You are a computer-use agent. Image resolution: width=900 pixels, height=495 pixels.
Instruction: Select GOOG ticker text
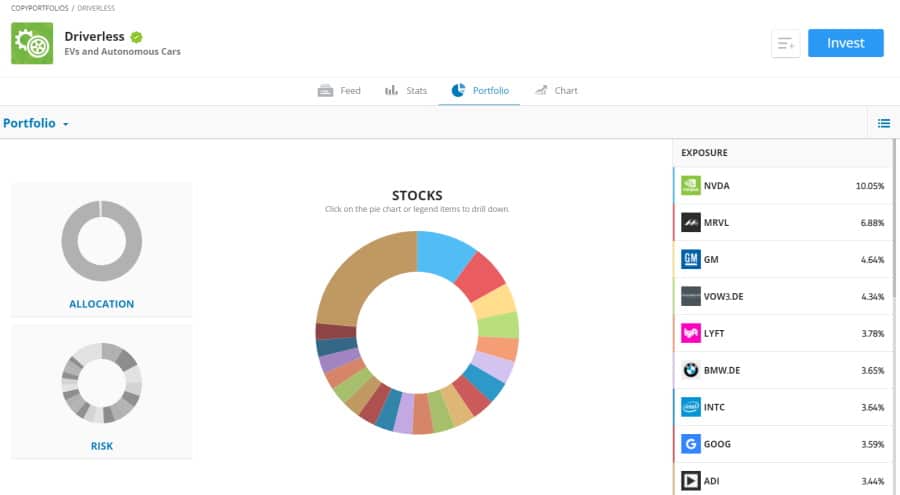pos(717,444)
